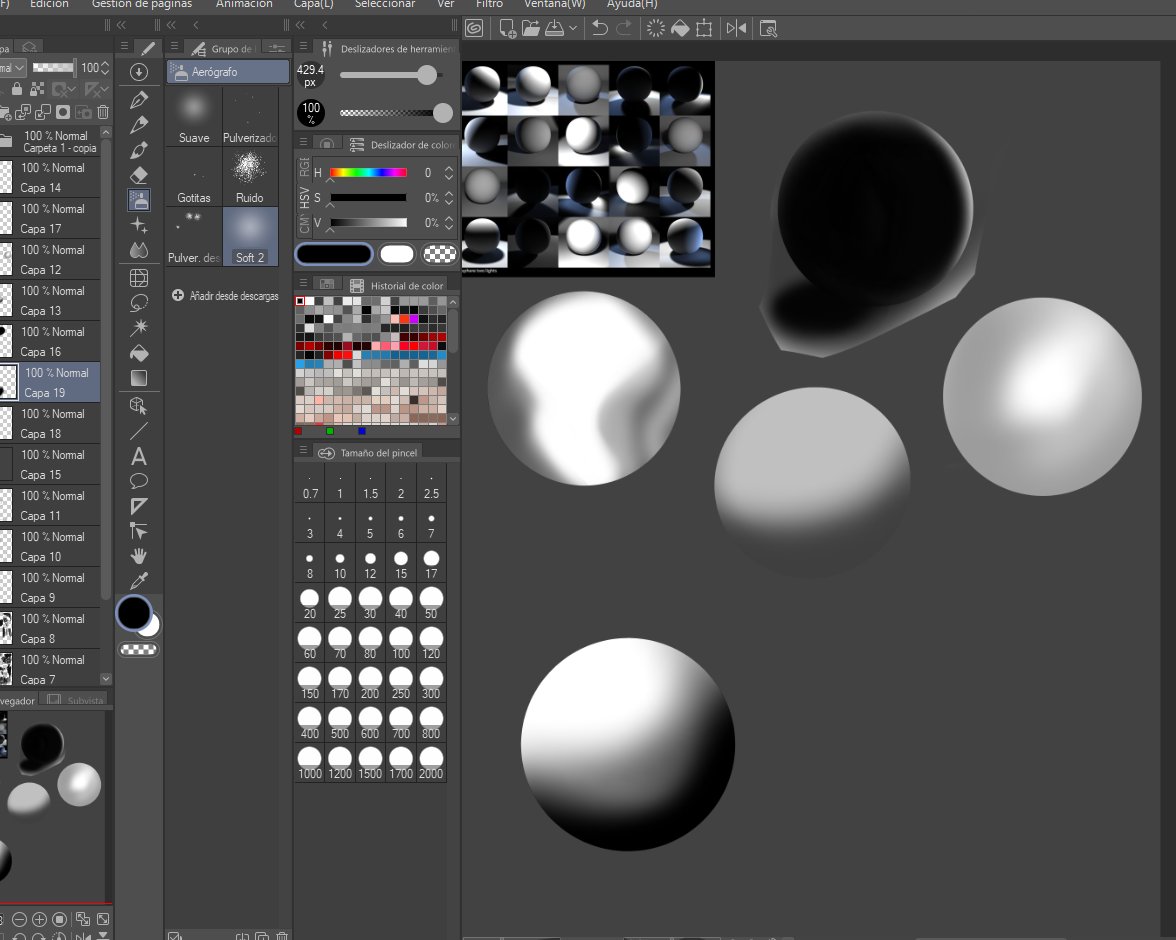Select the Eraser tool in toolbar
Image resolution: width=1176 pixels, height=940 pixels.
coord(139,175)
